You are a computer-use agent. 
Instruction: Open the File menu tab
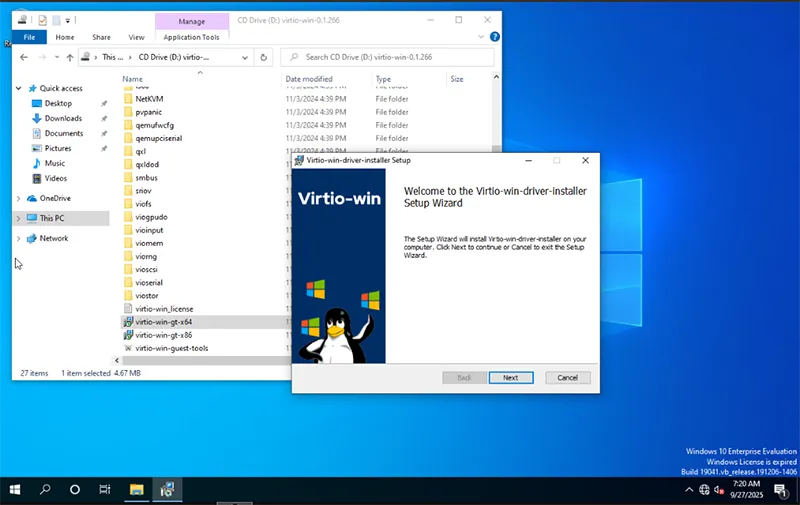(x=29, y=37)
